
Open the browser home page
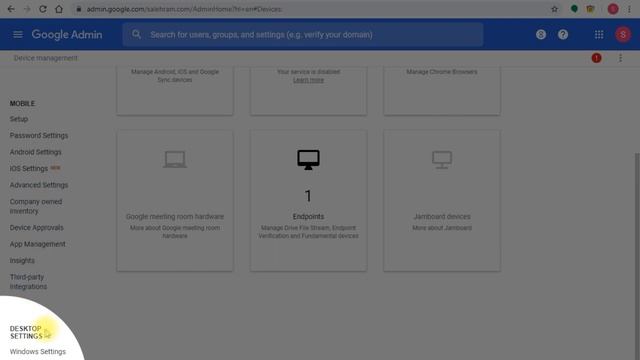click(59, 9)
